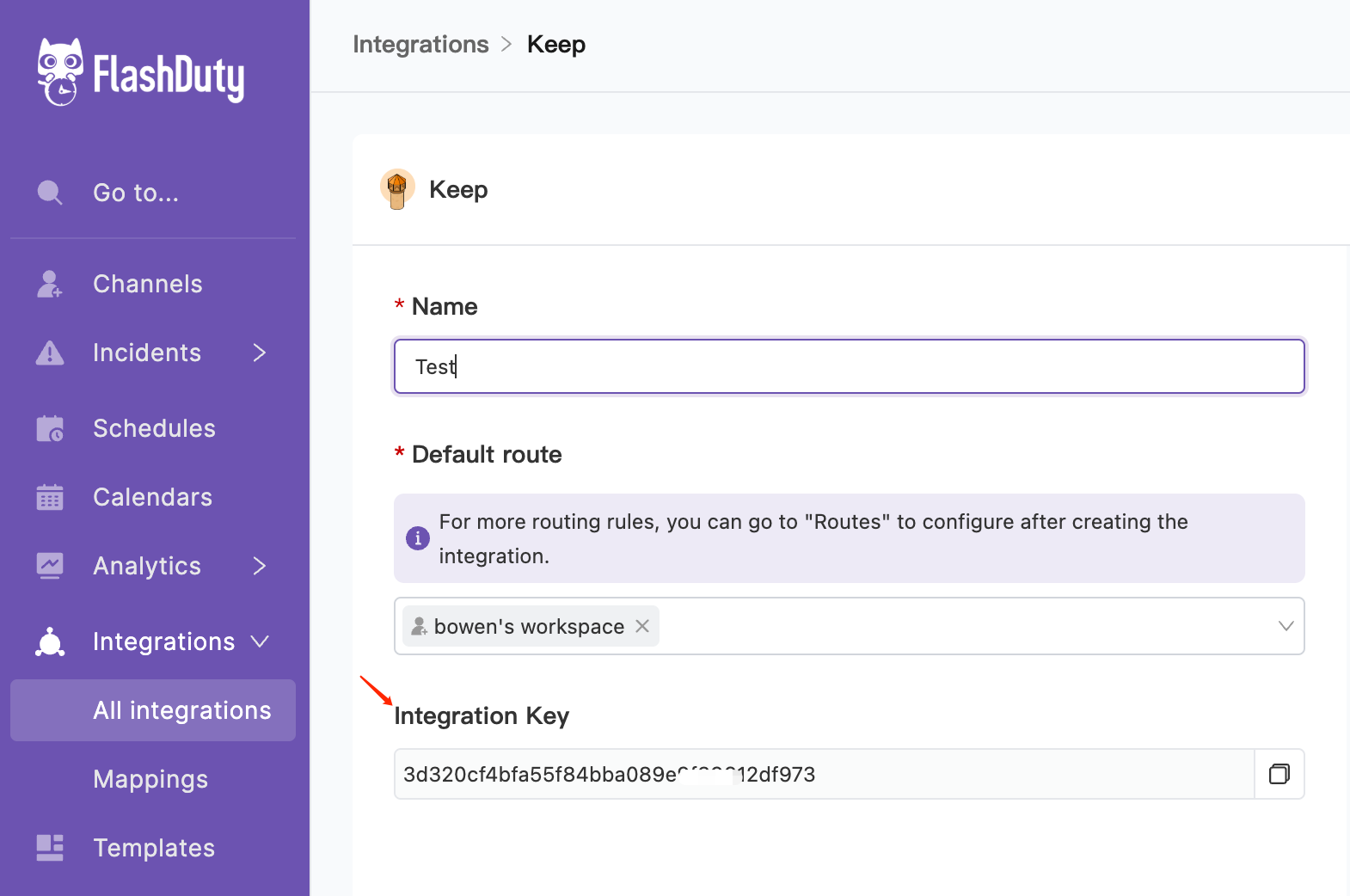1350x896 pixels.
Task: Click the Integrations sidebar icon
Action: click(50, 641)
